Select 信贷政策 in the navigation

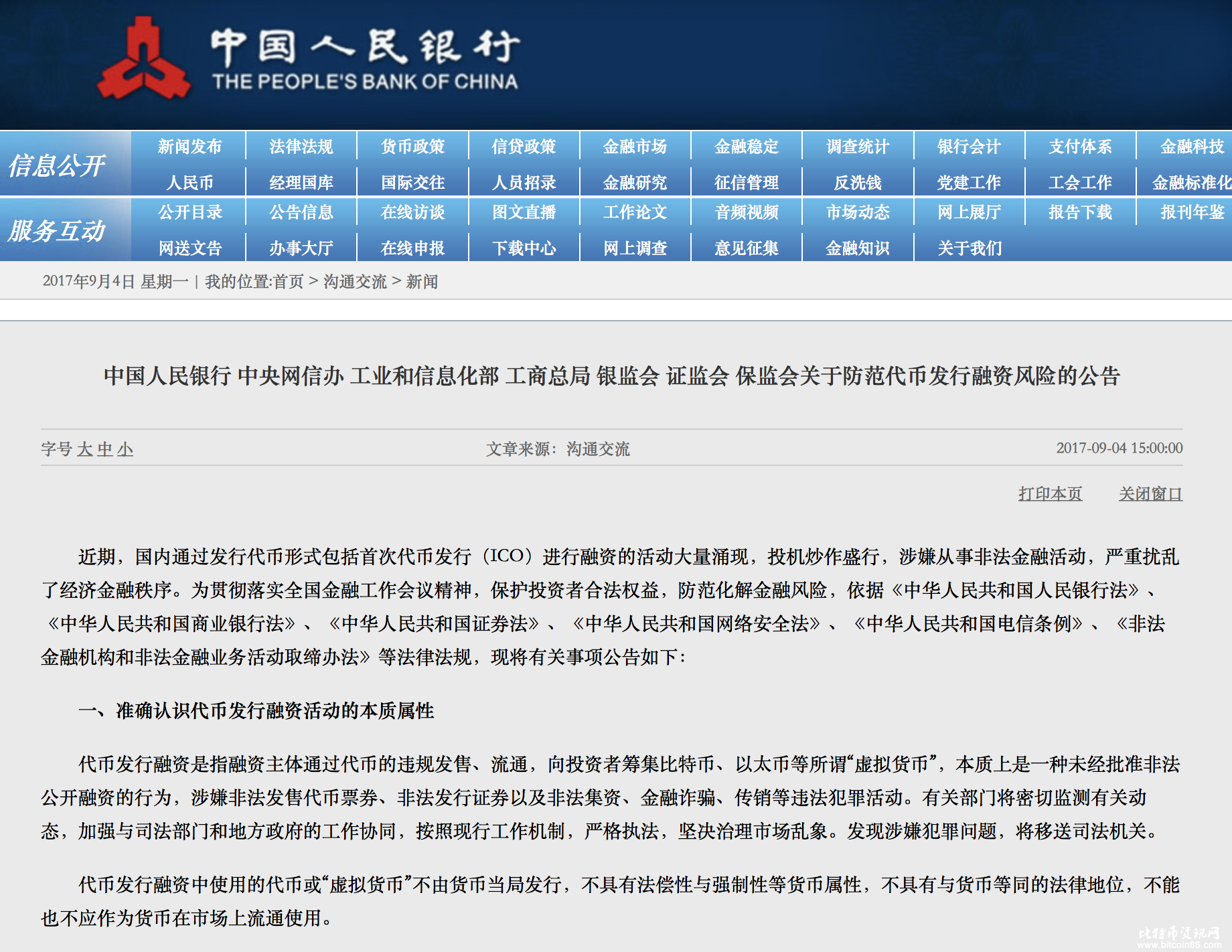pyautogui.click(x=524, y=147)
